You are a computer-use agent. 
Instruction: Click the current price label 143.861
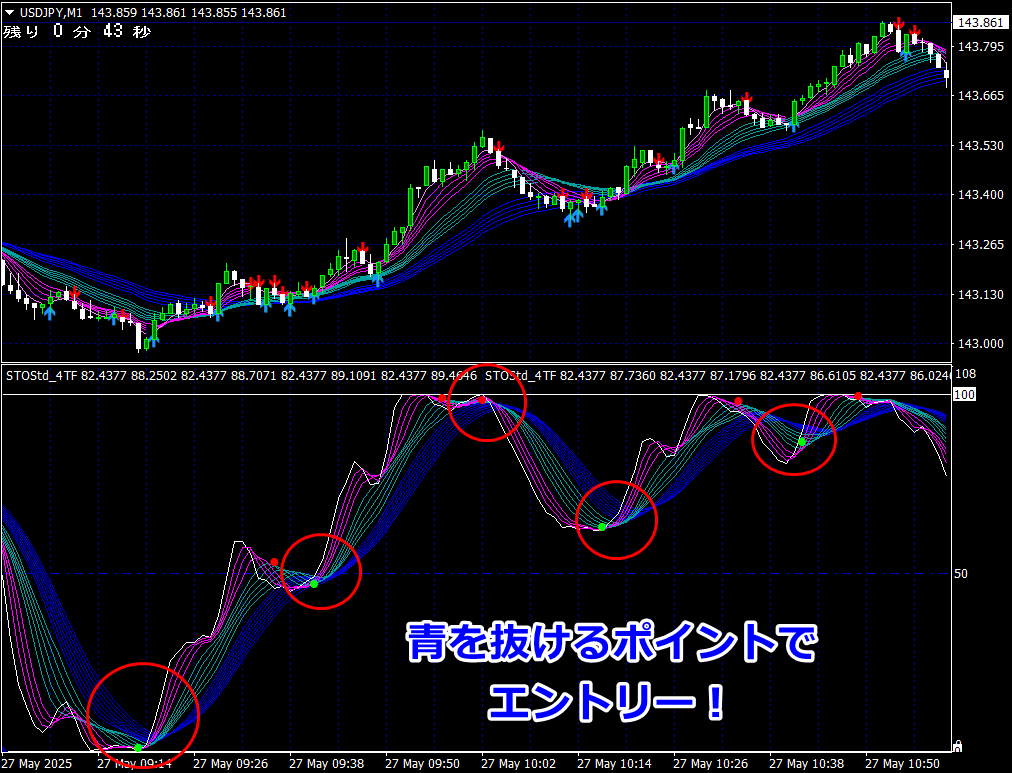click(x=980, y=23)
